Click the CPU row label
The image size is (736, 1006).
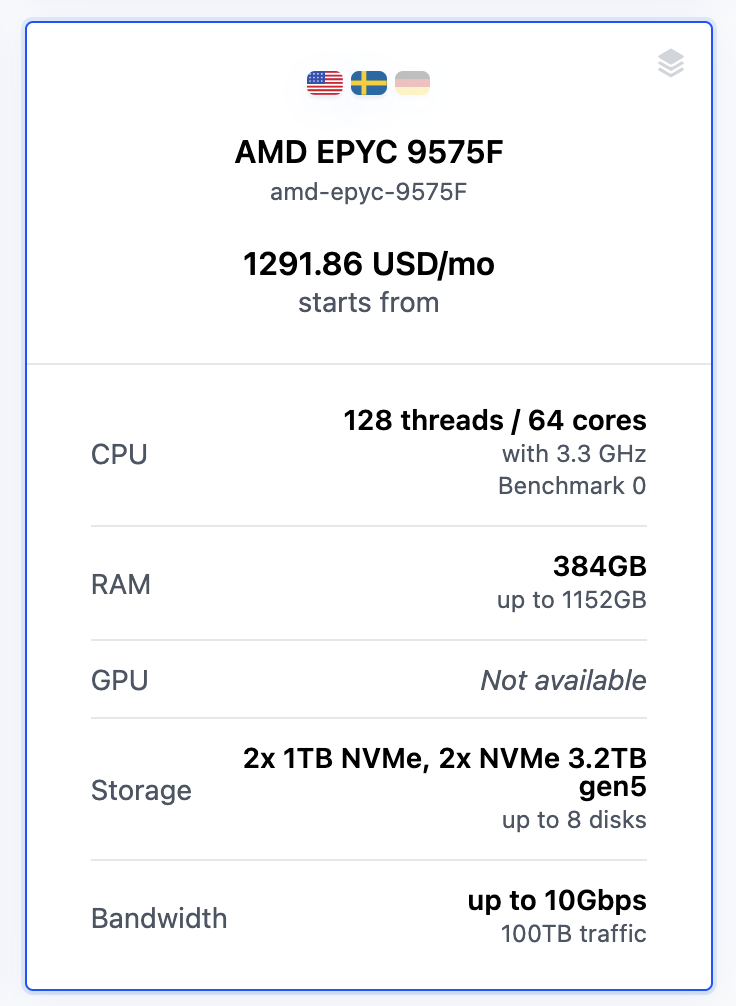[x=119, y=454]
